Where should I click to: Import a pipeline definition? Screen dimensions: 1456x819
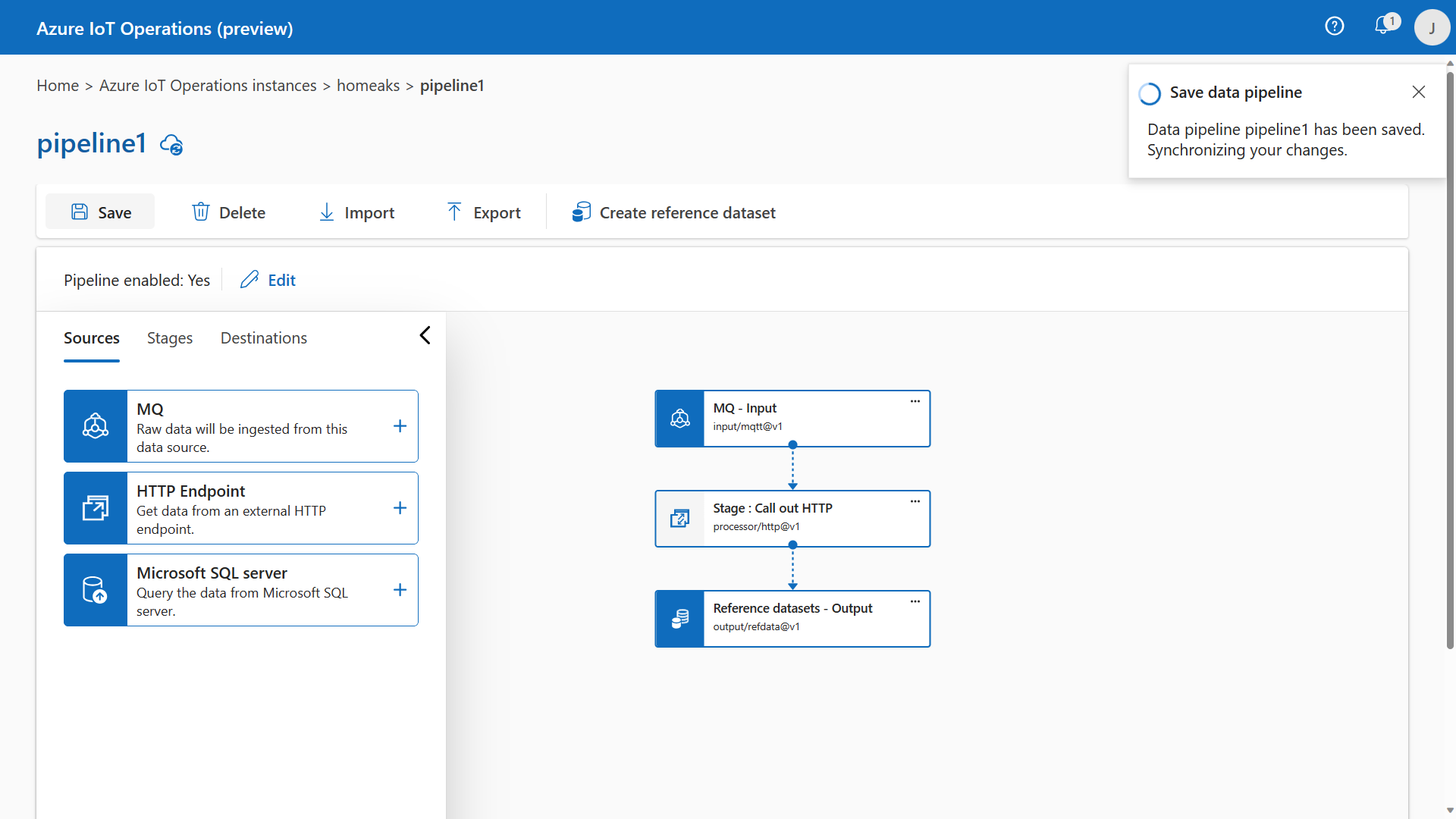(356, 212)
